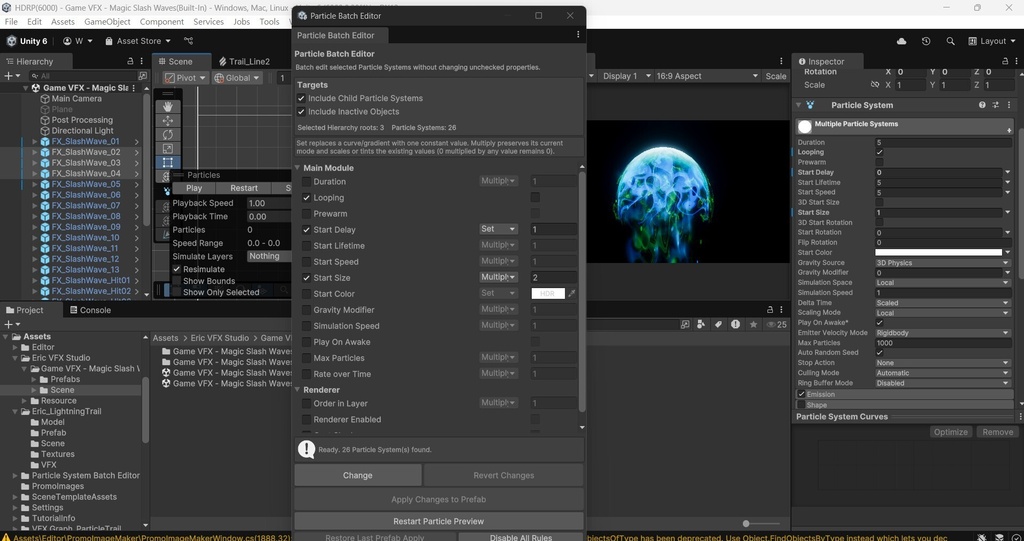Toggle Include Inactive Objects checkbox

pyautogui.click(x=301, y=112)
